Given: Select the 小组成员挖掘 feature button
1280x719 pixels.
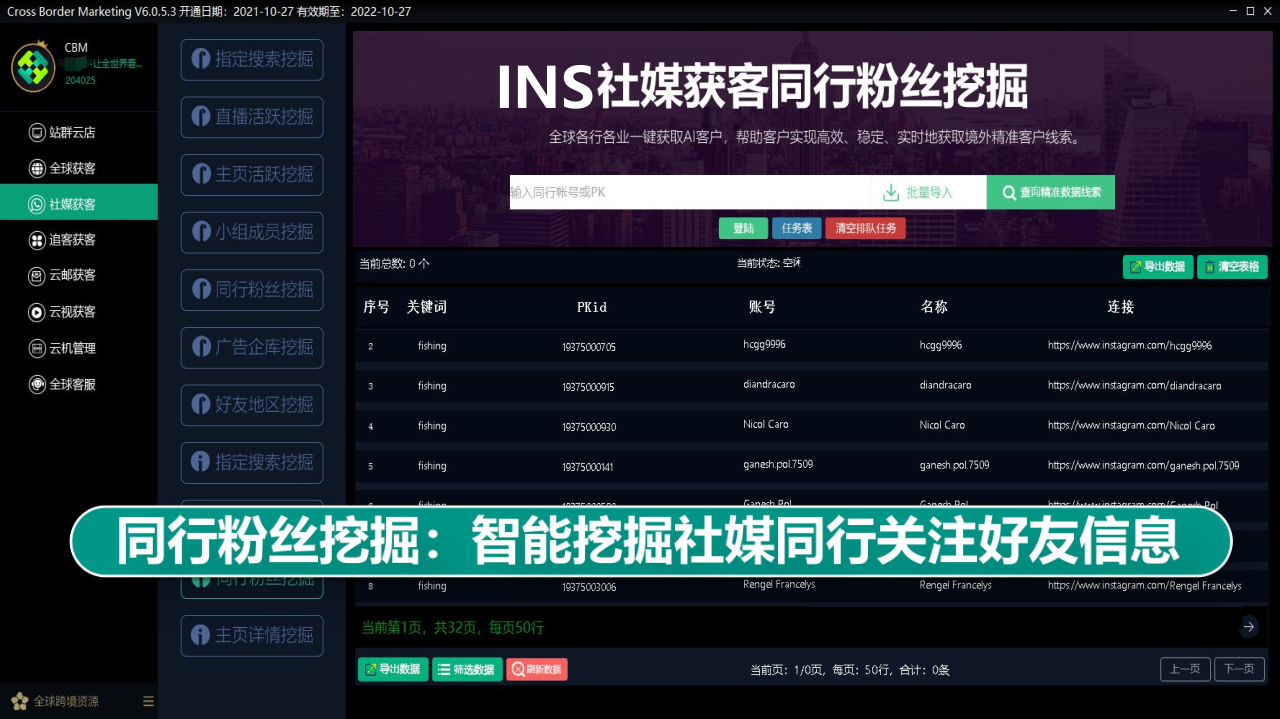Looking at the screenshot, I should coord(252,232).
